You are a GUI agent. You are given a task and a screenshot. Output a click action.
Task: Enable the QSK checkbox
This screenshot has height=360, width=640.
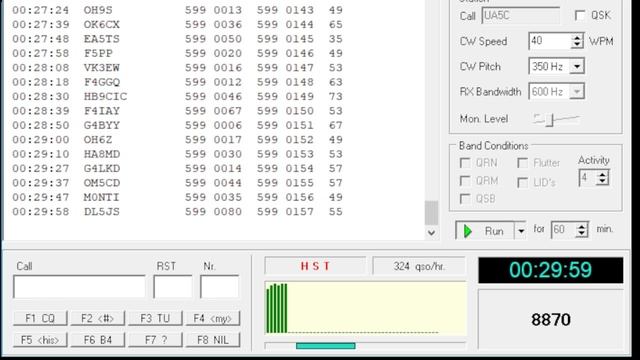click(580, 16)
